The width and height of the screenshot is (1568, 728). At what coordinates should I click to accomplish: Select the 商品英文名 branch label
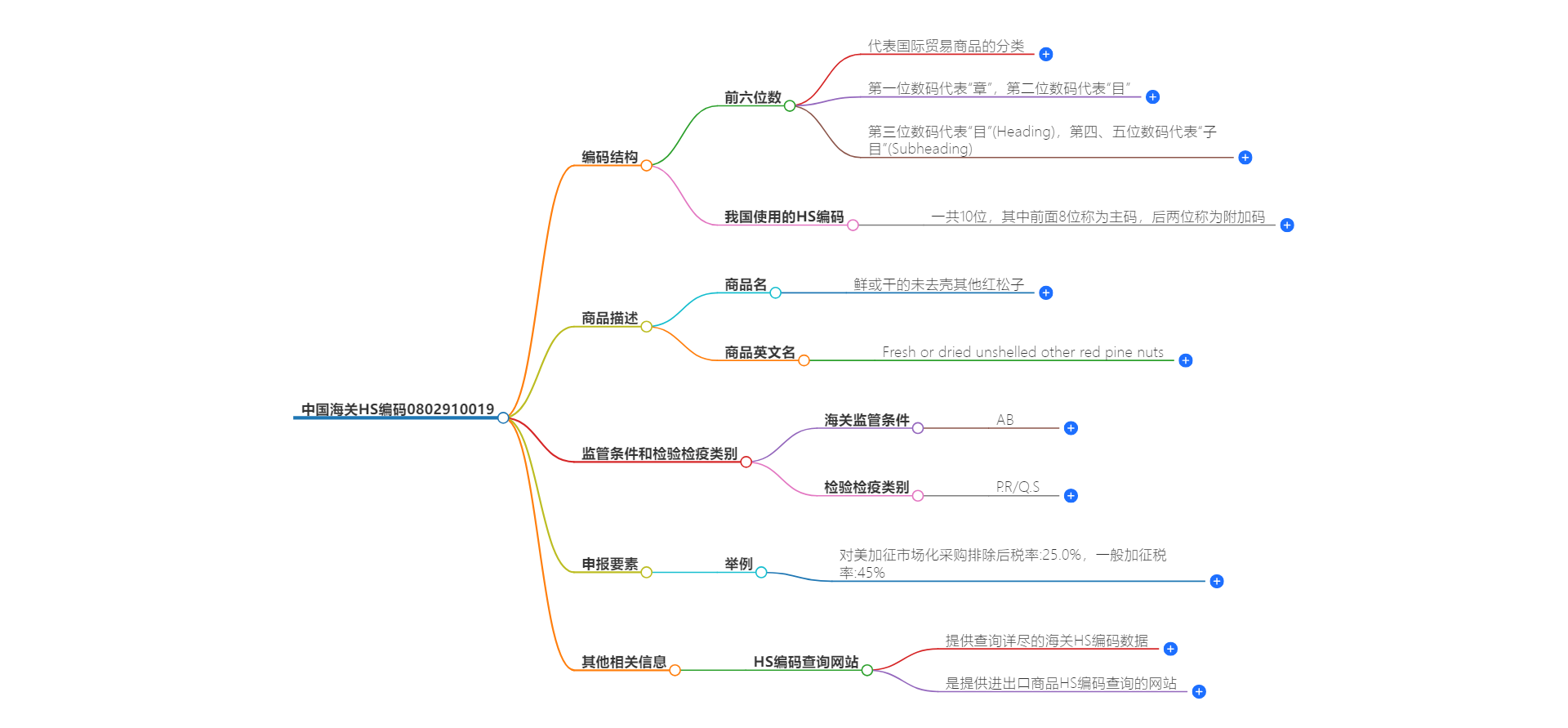759,352
